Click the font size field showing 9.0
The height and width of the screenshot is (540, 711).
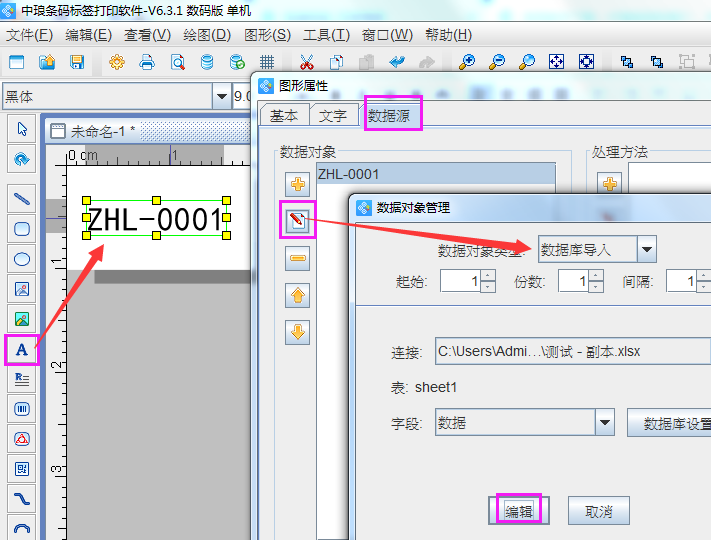[x=241, y=96]
